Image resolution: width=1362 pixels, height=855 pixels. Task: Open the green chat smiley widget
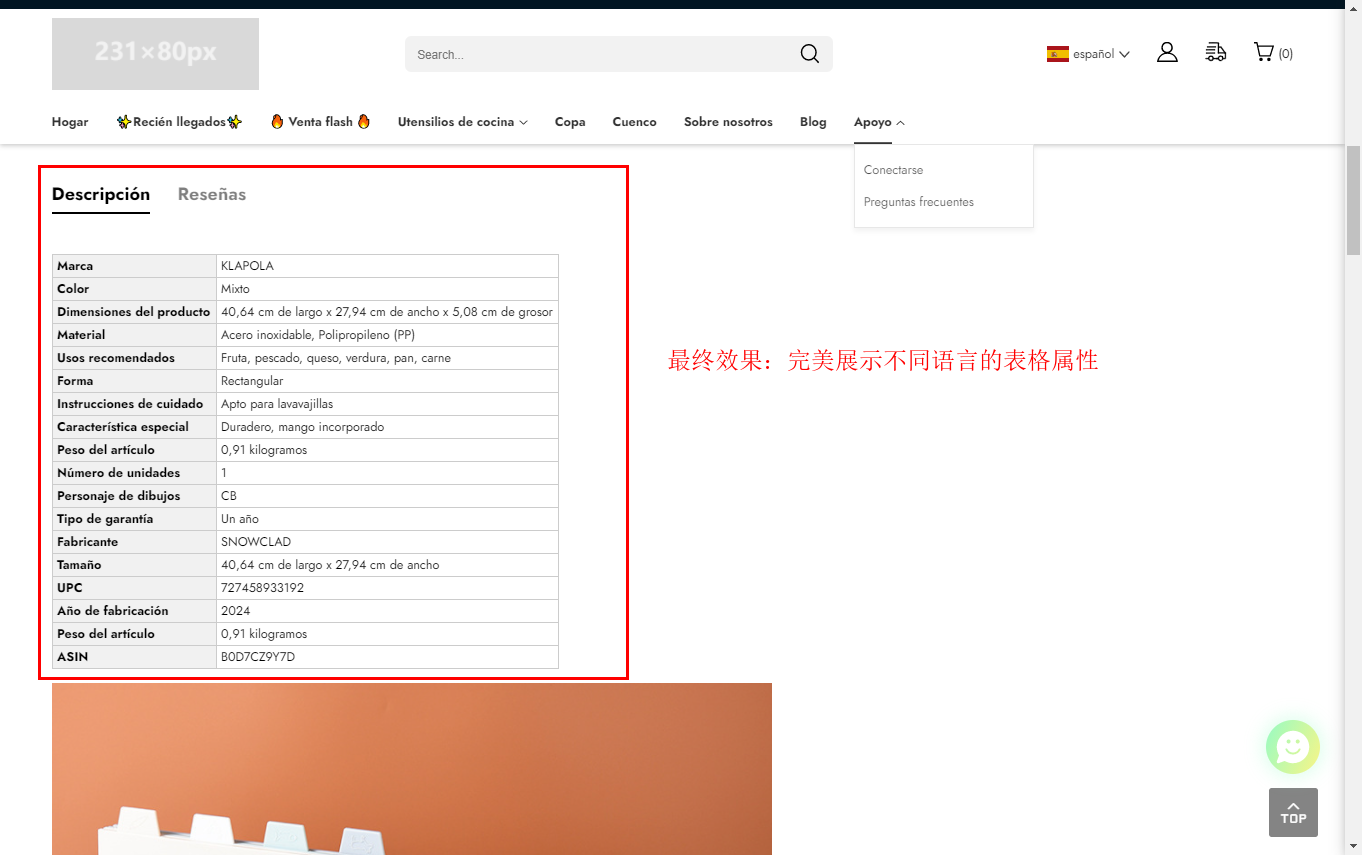click(1292, 746)
